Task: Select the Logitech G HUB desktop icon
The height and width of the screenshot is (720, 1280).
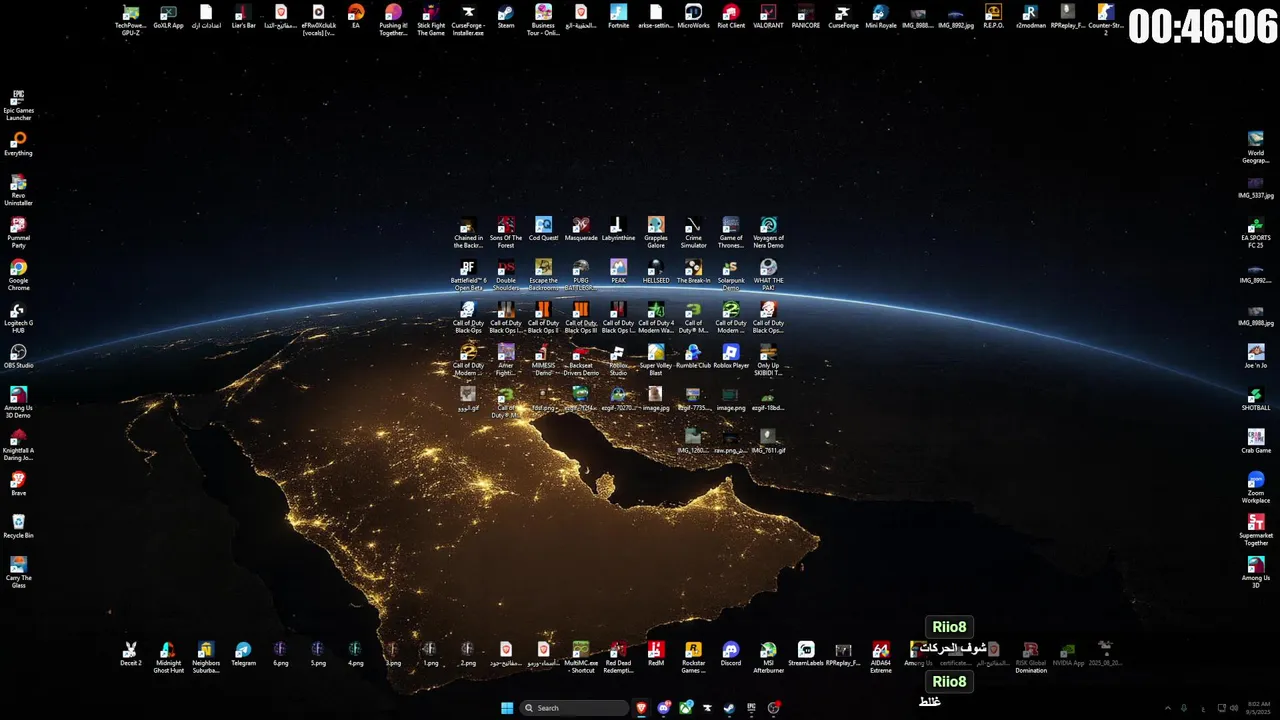Action: (18, 318)
